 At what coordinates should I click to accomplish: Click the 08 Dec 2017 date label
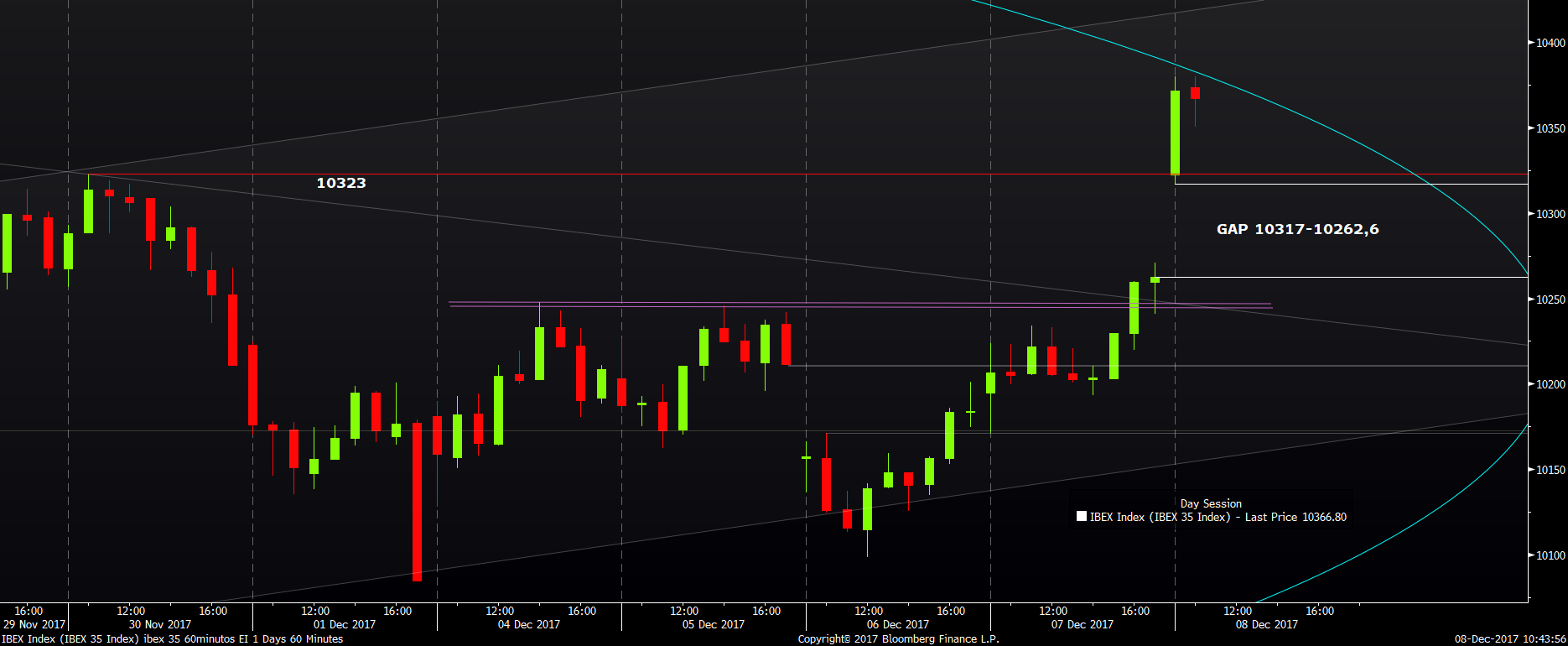coord(1266,624)
